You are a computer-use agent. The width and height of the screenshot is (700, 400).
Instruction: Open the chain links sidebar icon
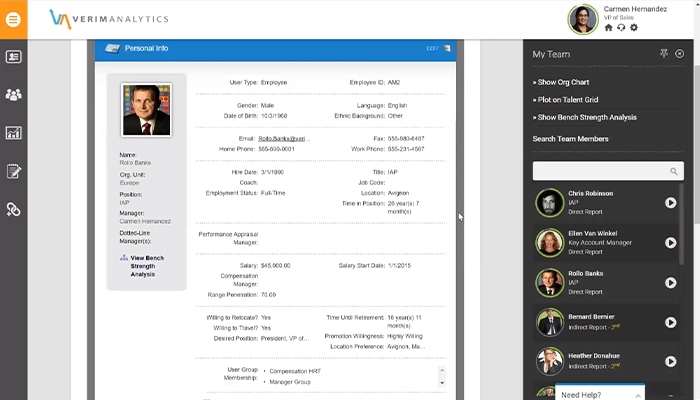13,209
